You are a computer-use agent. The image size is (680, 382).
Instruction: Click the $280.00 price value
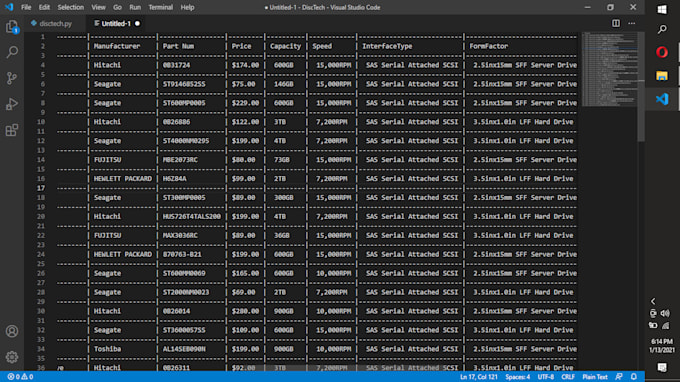(x=245, y=311)
